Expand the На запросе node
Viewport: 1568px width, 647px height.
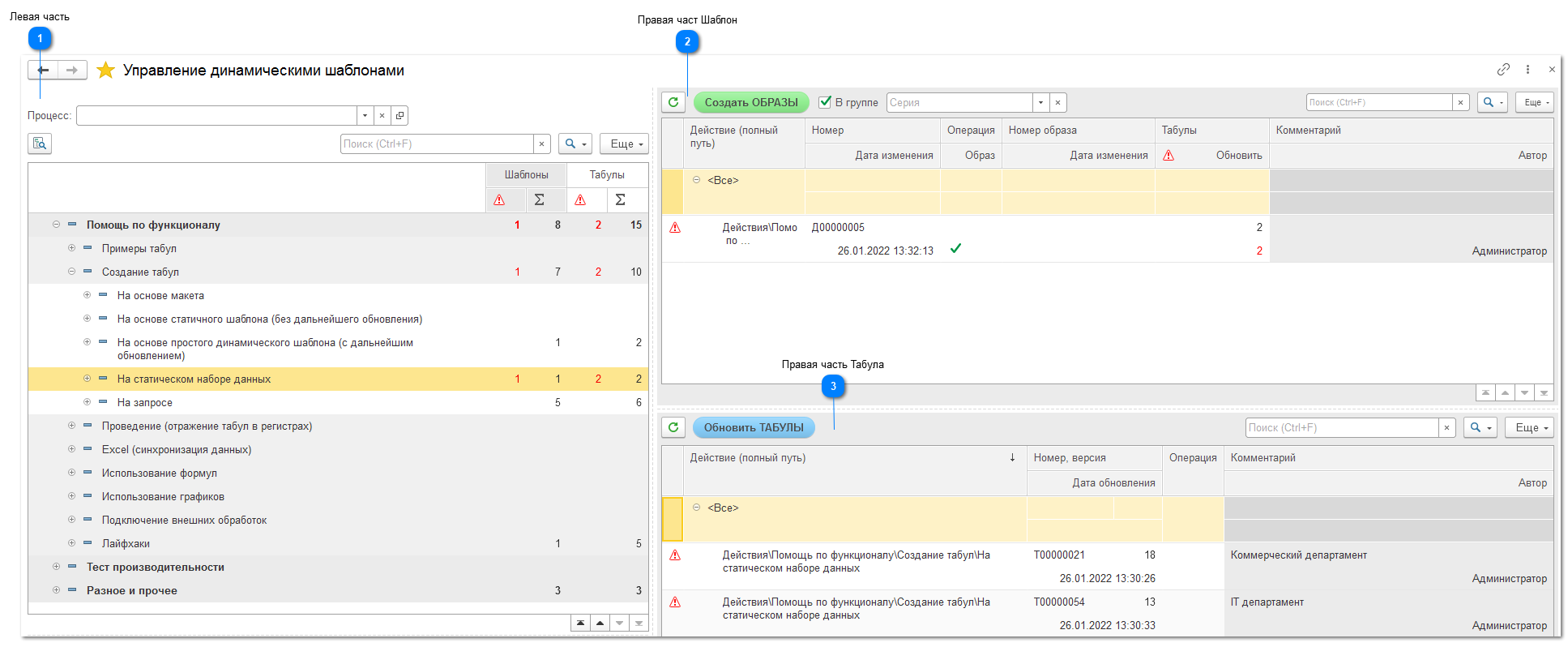(x=87, y=402)
